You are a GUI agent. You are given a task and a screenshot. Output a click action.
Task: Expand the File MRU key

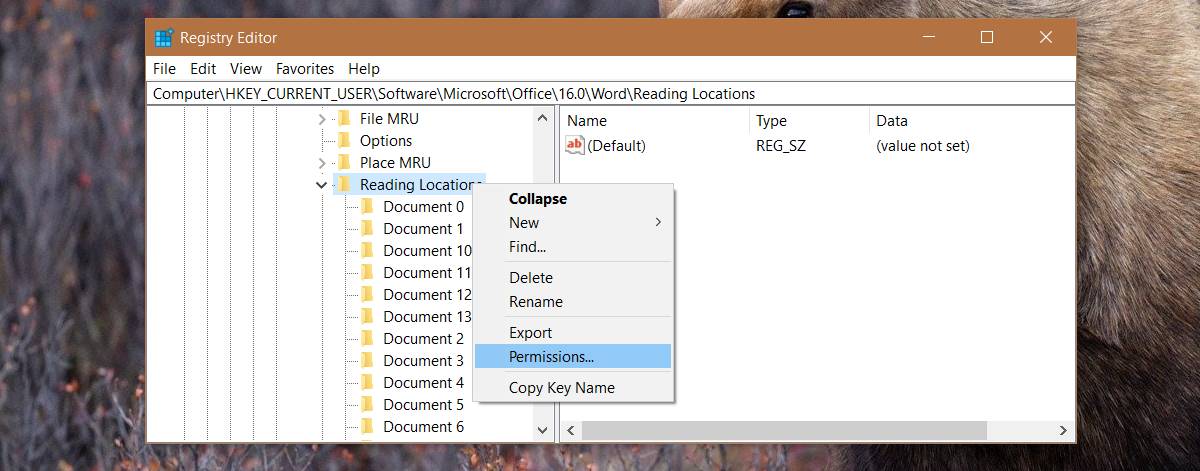click(322, 119)
